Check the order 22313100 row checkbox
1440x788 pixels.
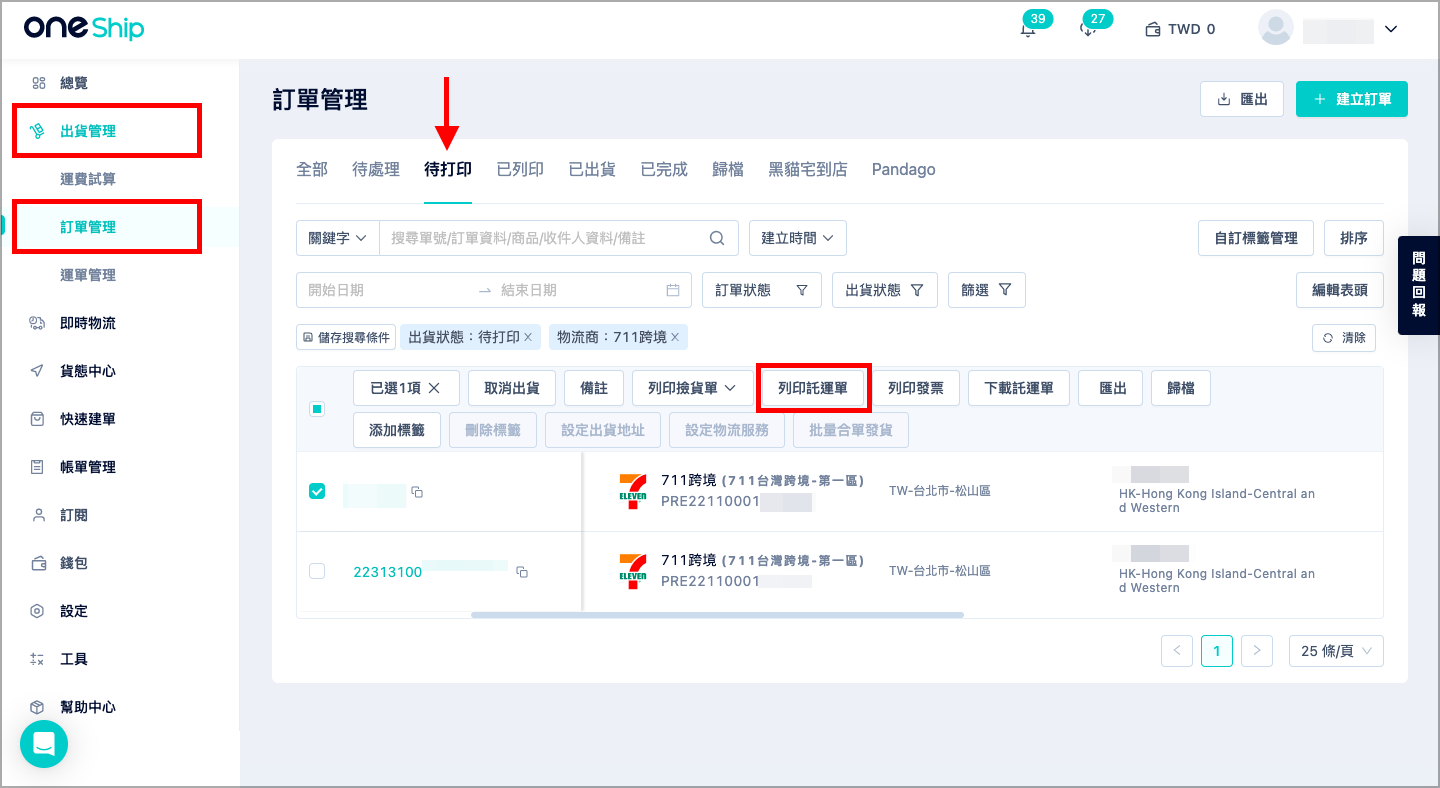(317, 571)
